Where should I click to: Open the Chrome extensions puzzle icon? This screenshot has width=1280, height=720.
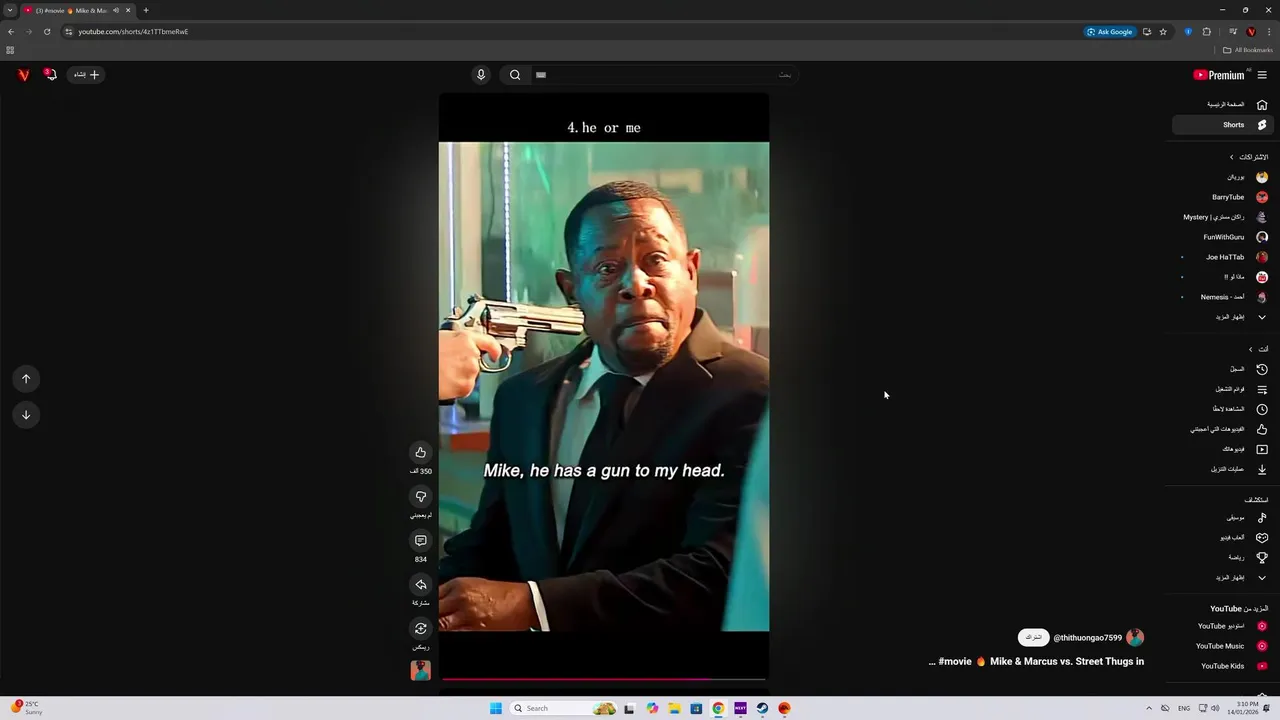pos(1206,31)
